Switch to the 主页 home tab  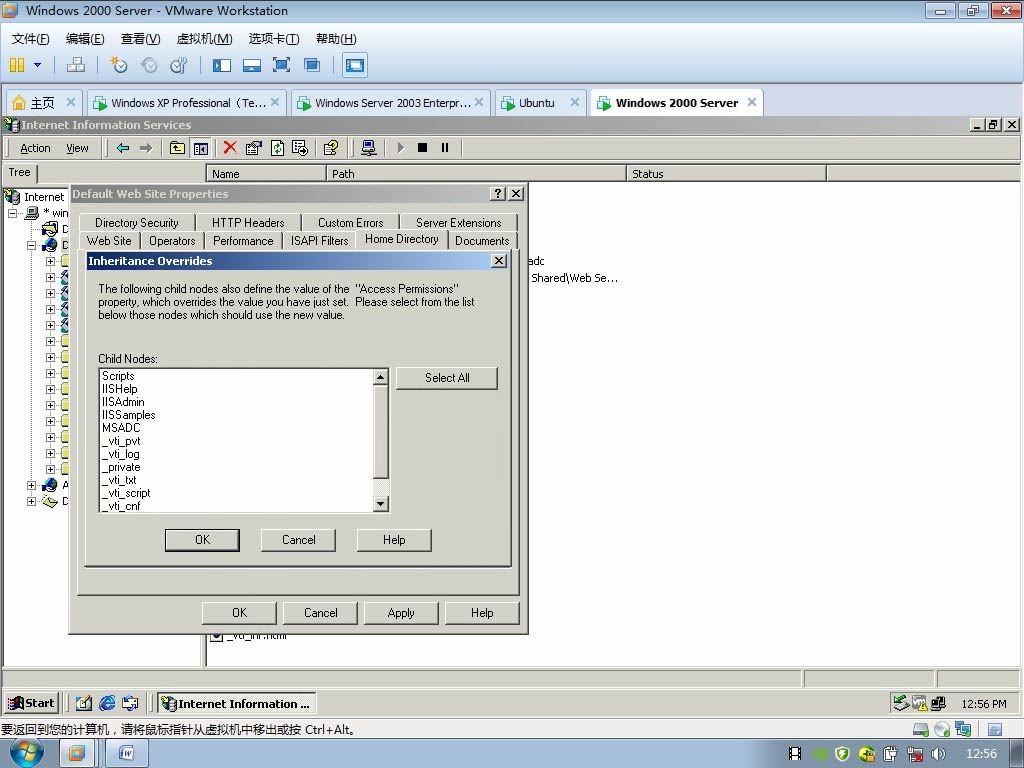point(43,103)
